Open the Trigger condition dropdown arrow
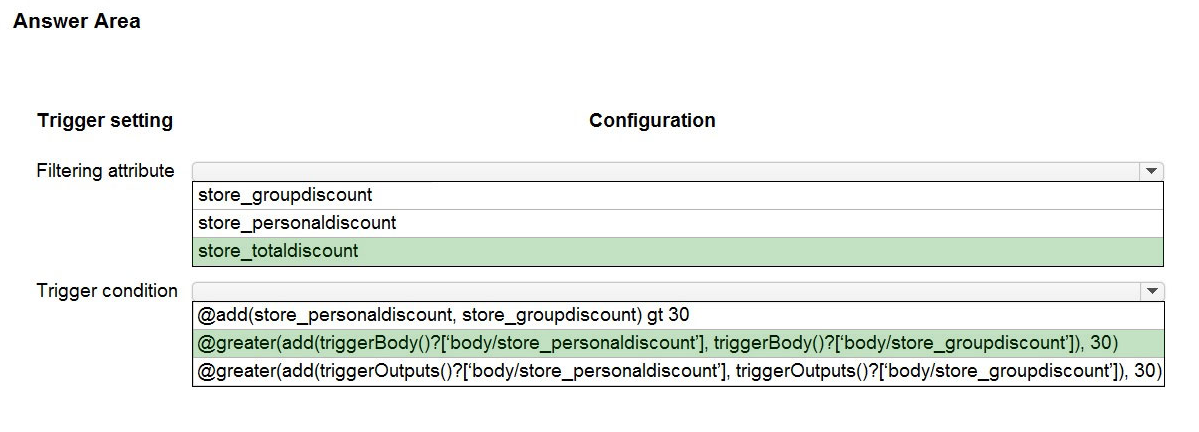1199x432 pixels. (1153, 291)
